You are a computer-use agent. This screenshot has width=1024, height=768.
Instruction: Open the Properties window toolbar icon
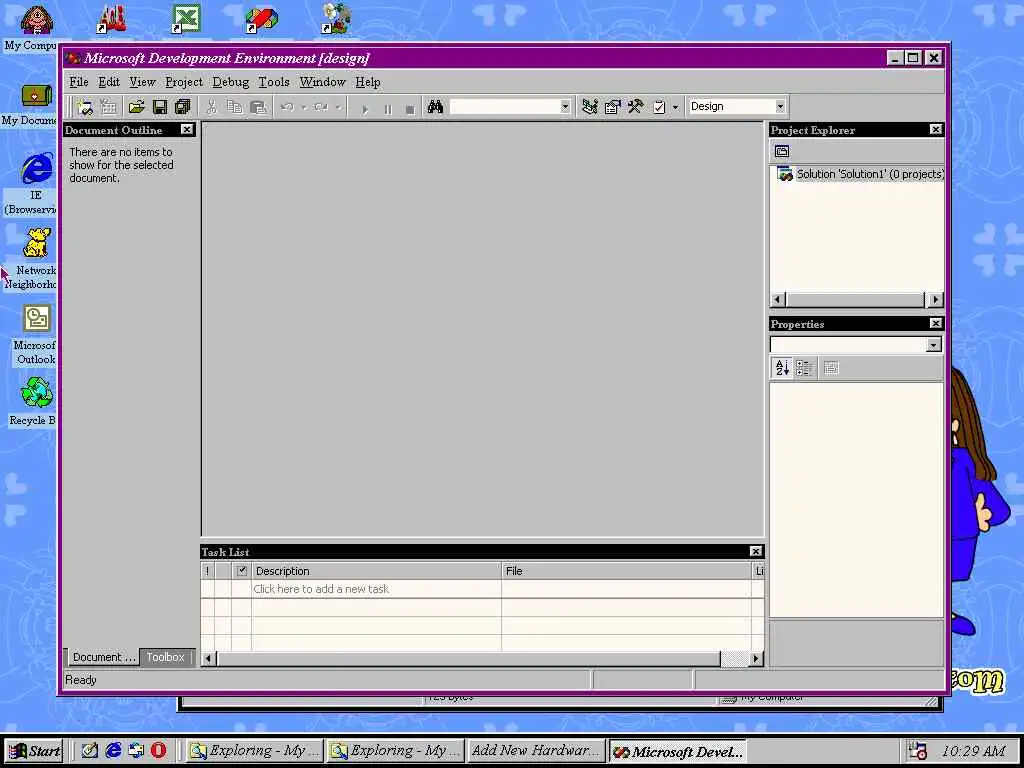pyautogui.click(x=613, y=107)
